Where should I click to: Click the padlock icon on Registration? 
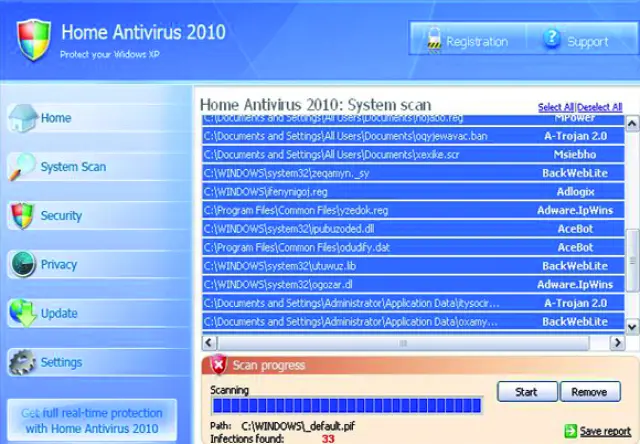pos(433,40)
